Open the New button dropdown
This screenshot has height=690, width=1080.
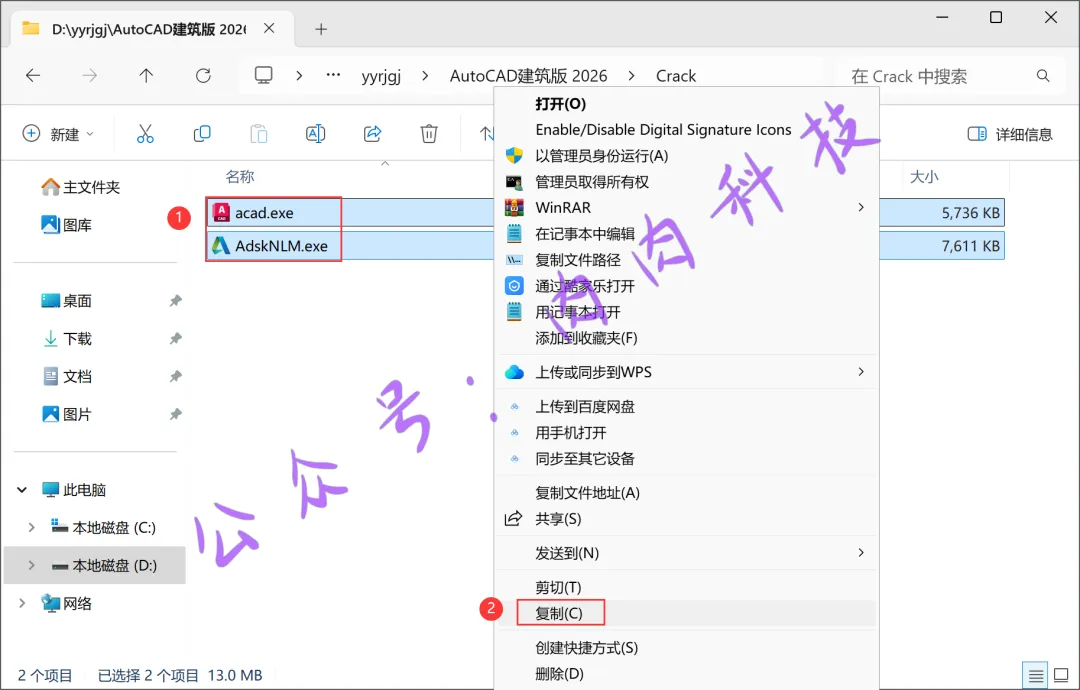tap(58, 134)
